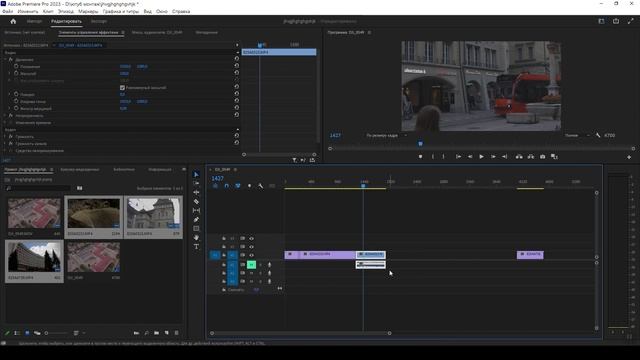
Task: Open Comparison View button in program monitor
Action: coord(554,157)
